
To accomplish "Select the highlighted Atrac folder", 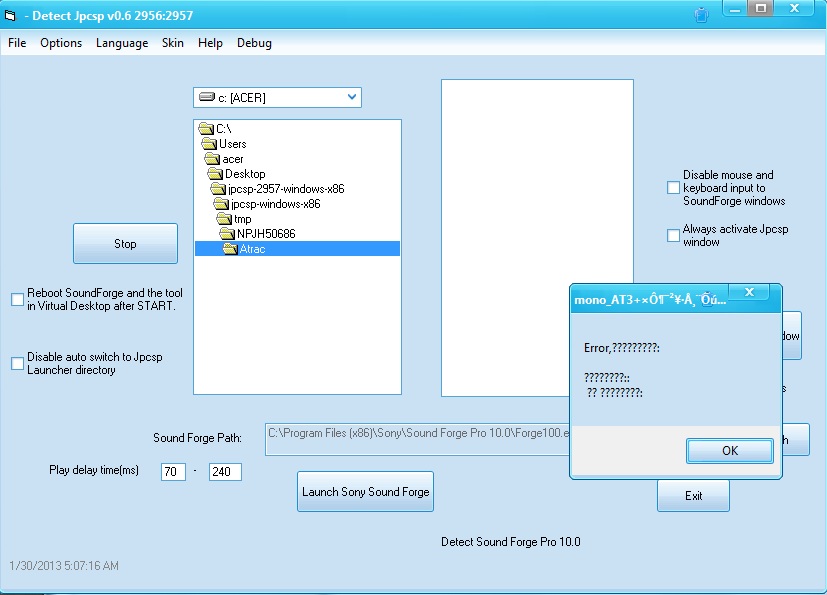I will pyautogui.click(x=297, y=249).
